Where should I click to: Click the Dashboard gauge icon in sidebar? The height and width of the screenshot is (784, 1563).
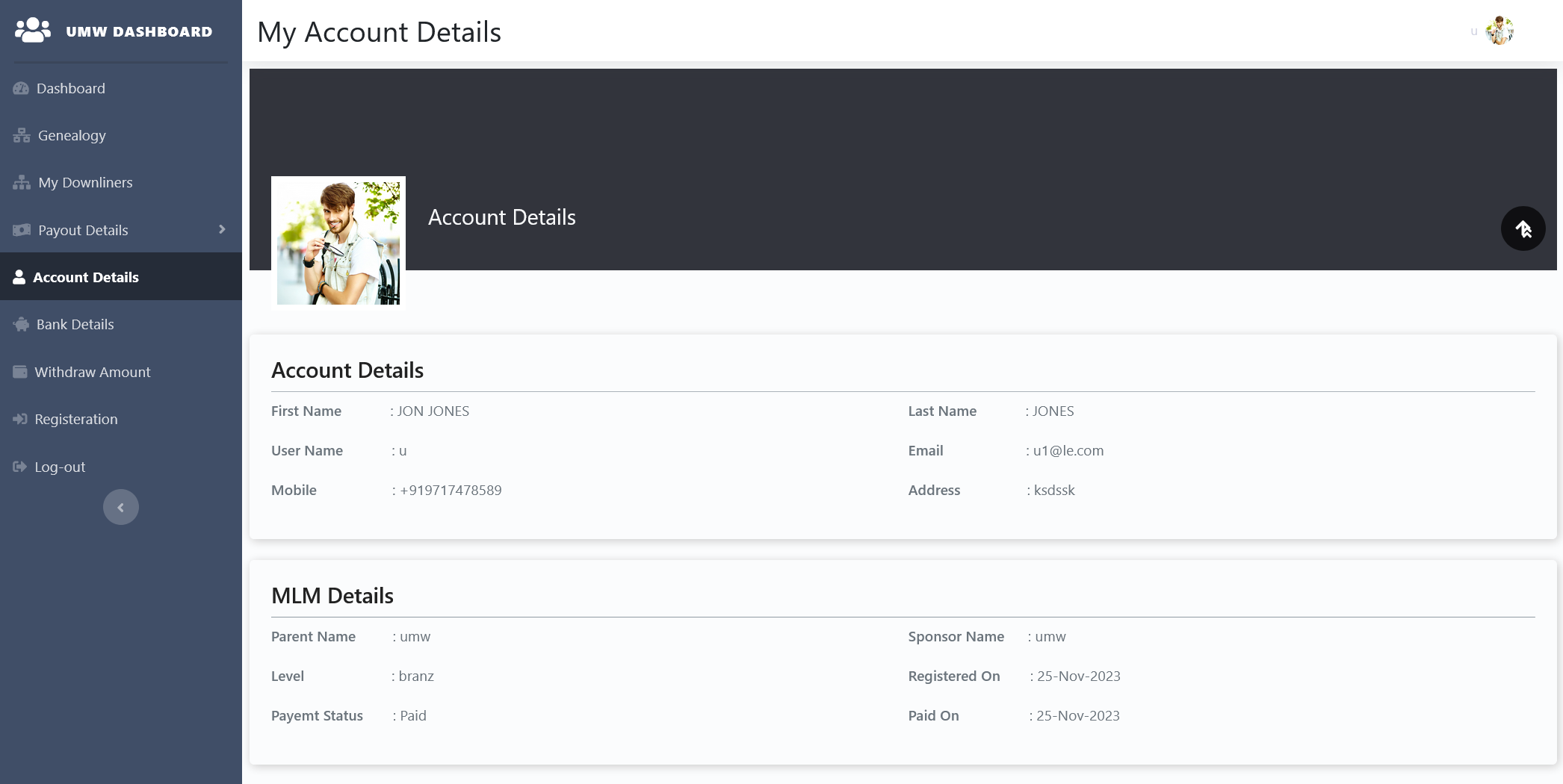(x=21, y=89)
